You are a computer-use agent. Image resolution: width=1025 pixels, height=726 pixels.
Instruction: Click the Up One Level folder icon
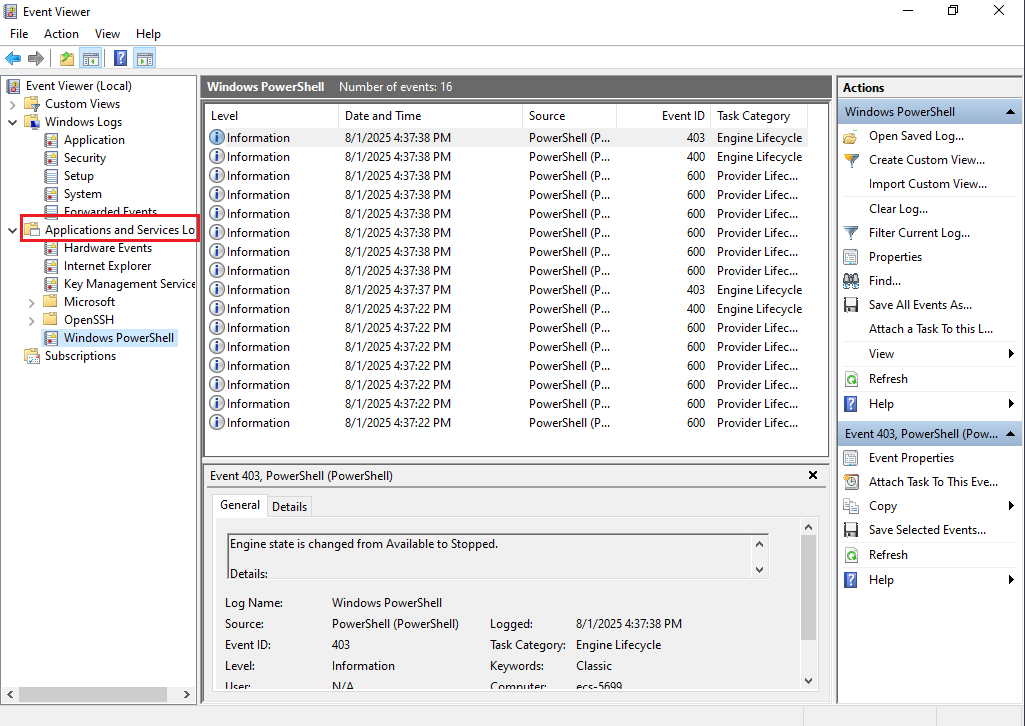point(67,59)
